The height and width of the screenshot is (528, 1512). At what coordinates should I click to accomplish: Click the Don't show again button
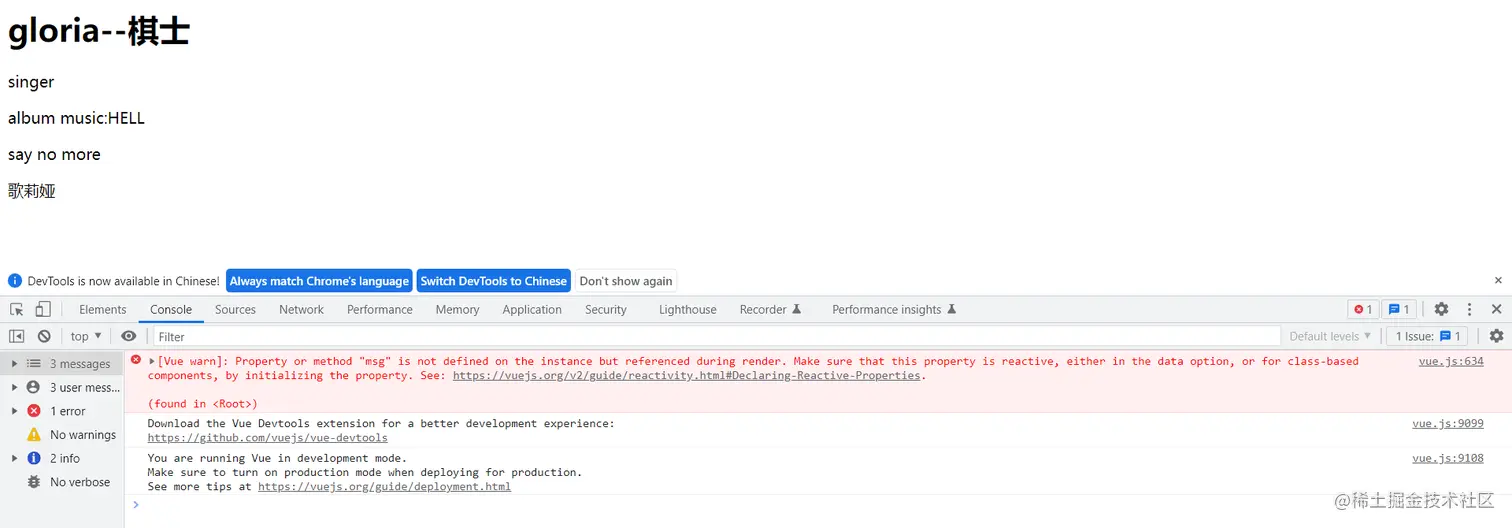coord(626,281)
